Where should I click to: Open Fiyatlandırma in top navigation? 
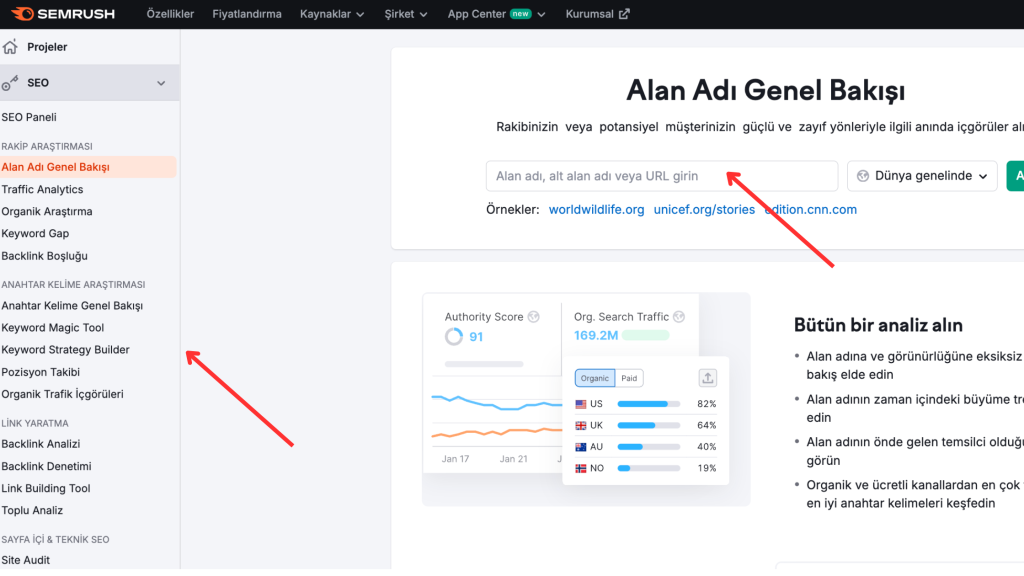(247, 14)
